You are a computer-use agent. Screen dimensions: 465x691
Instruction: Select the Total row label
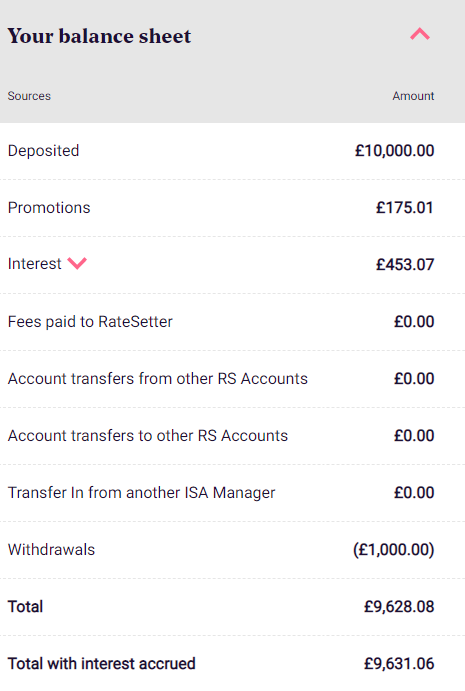point(26,607)
